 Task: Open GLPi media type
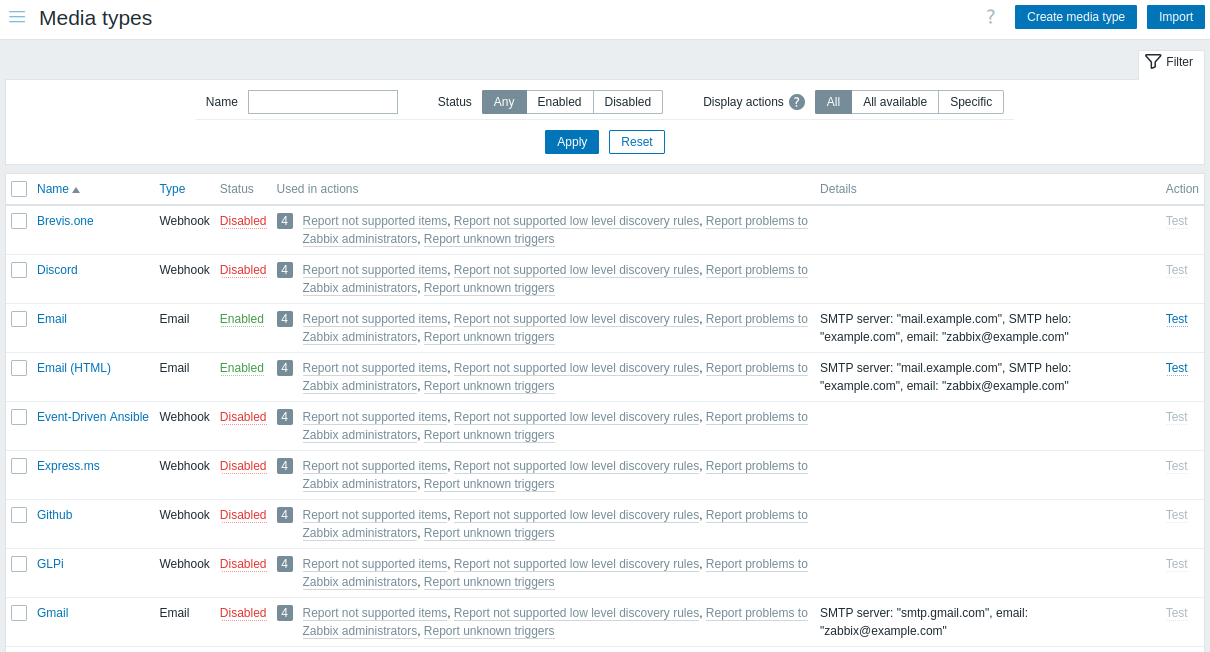click(x=50, y=564)
